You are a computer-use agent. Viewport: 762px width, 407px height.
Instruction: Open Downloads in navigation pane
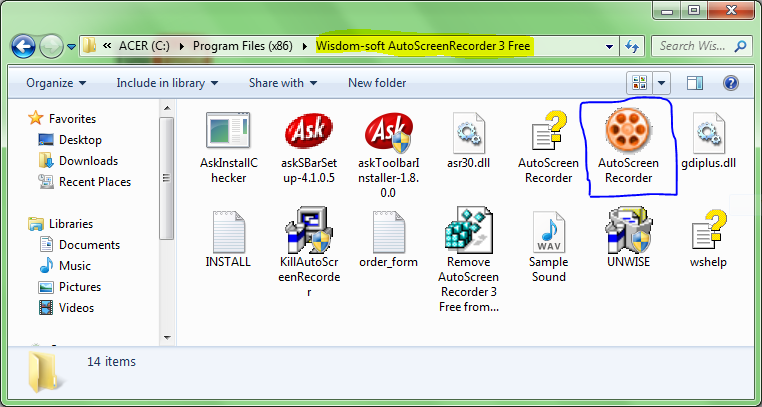point(88,161)
